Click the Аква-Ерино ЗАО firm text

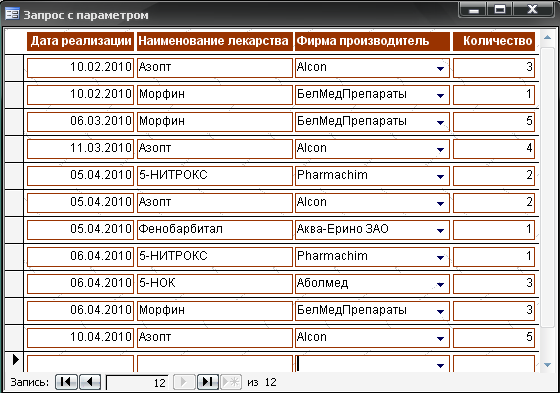point(342,229)
